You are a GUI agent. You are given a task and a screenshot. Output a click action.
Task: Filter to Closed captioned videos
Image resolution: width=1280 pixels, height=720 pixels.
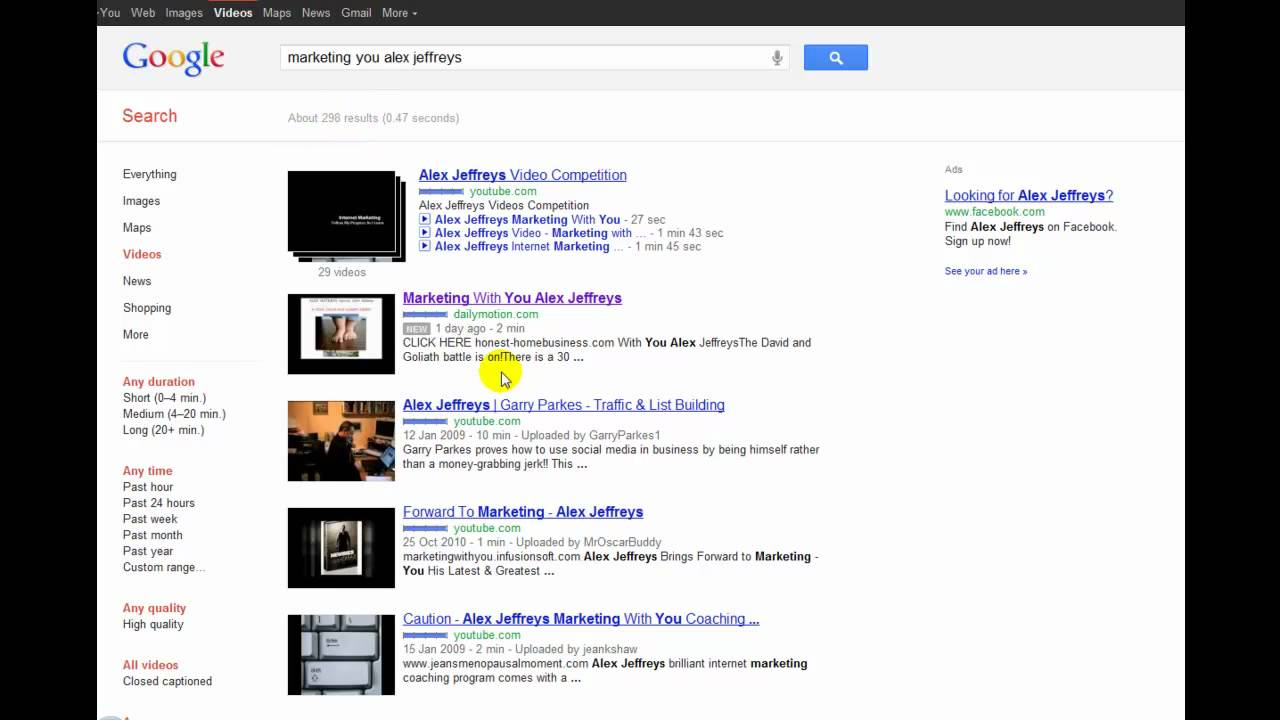167,681
